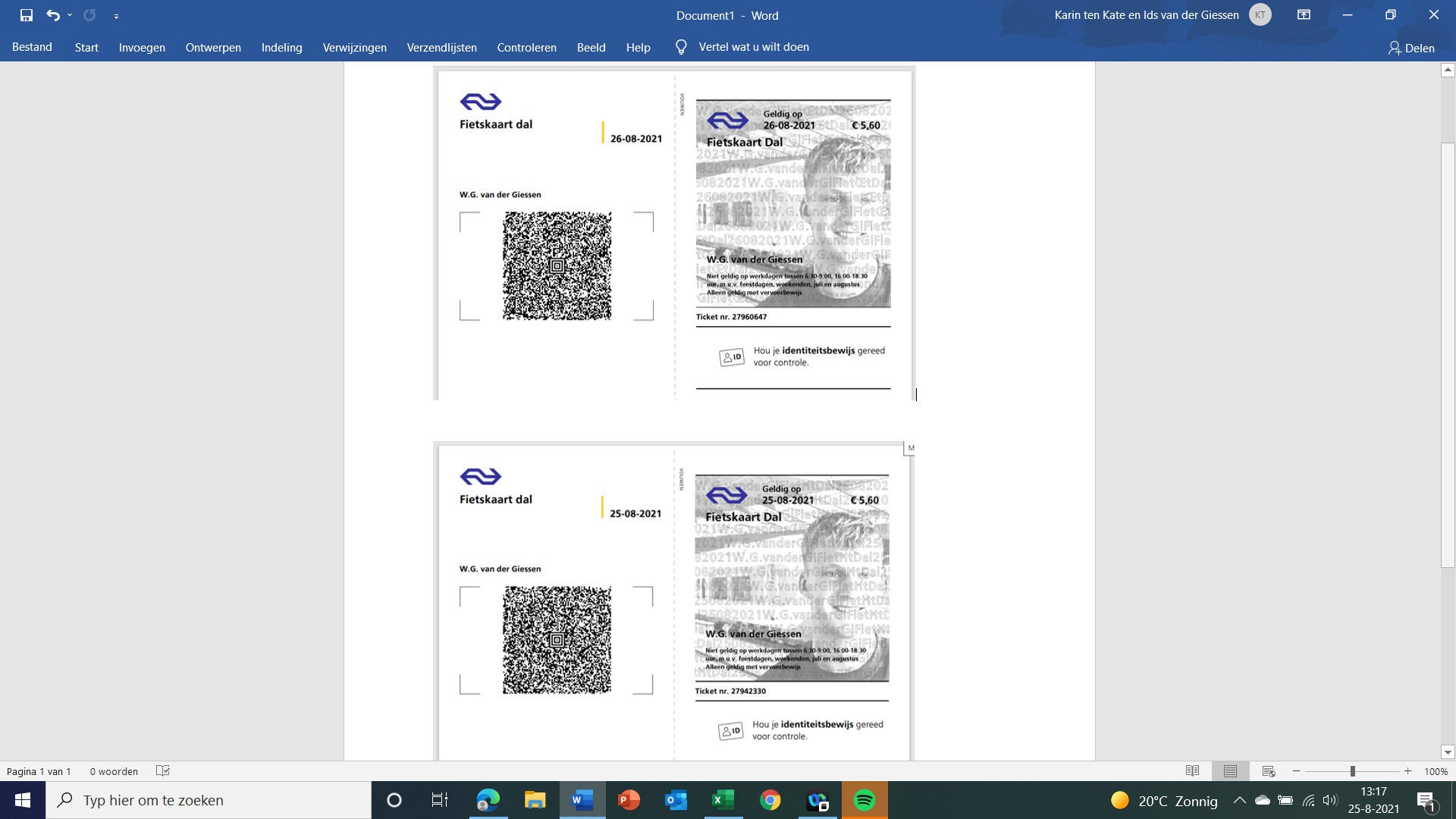
Task: Open the notification center icon
Action: coord(1426,800)
